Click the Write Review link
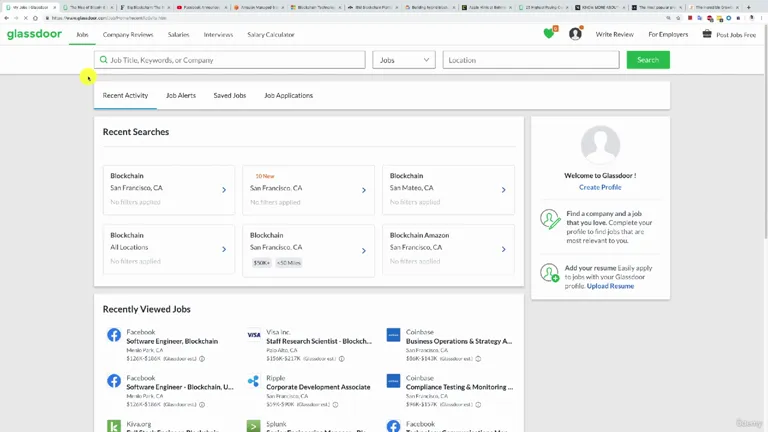 615,34
